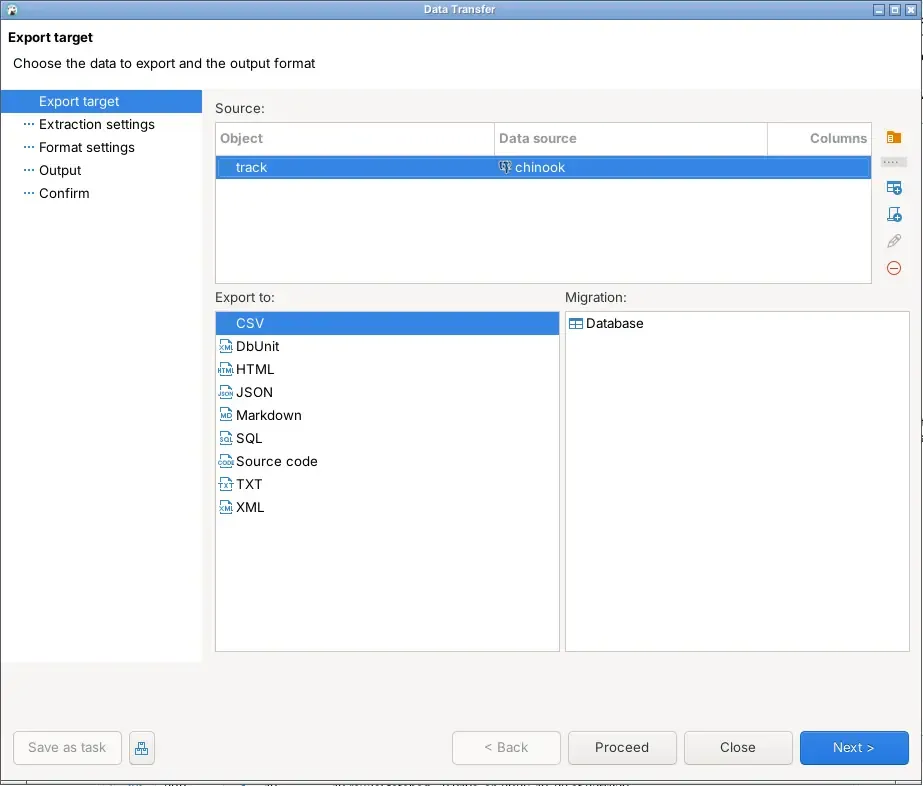Click the Save as task button

pos(67,748)
